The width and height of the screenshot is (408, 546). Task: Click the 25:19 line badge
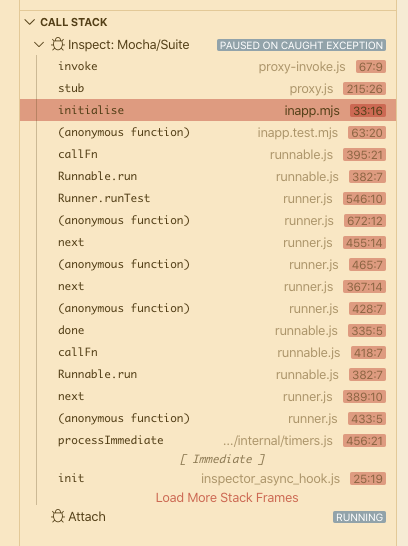(x=368, y=479)
